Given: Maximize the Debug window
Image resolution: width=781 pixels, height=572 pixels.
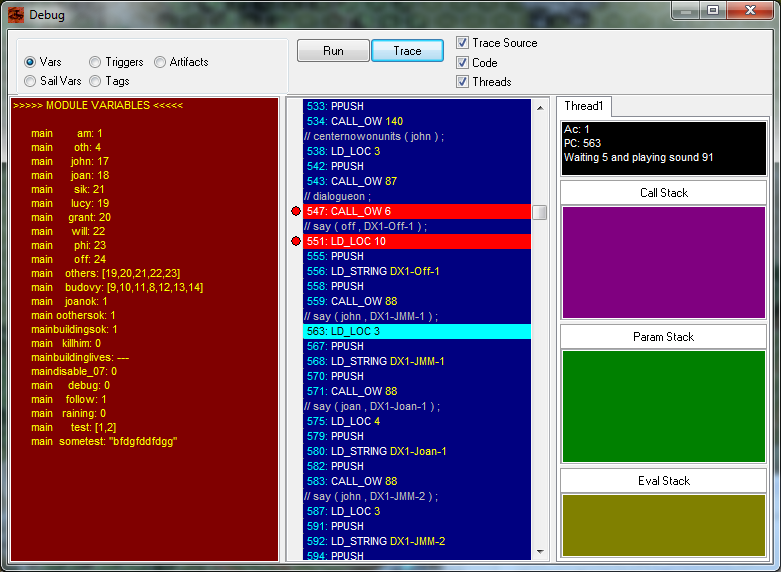Looking at the screenshot, I should point(713,10).
